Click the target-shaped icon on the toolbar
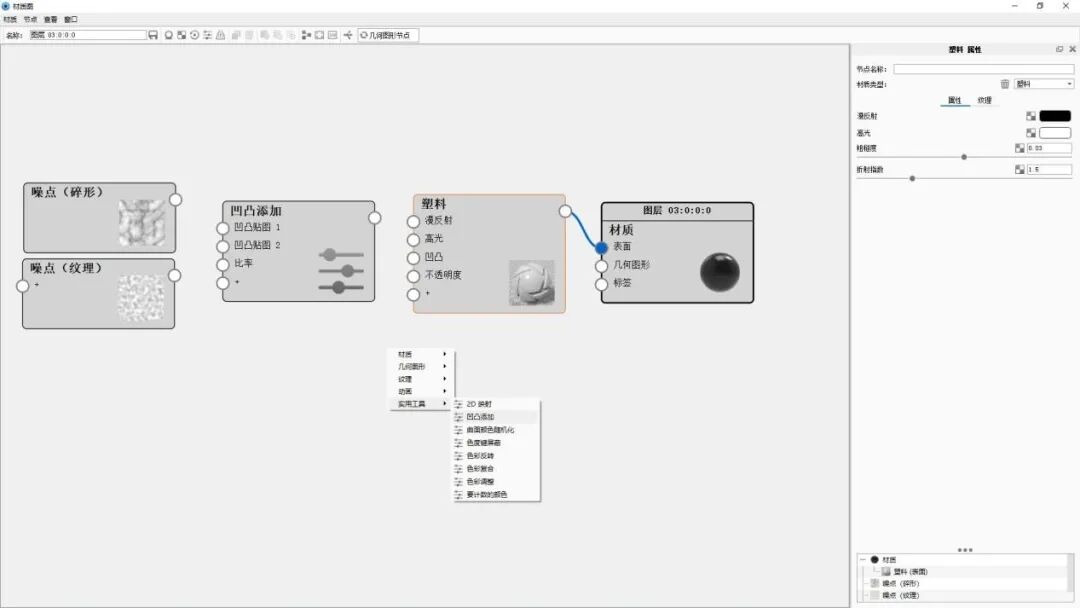 (x=194, y=35)
